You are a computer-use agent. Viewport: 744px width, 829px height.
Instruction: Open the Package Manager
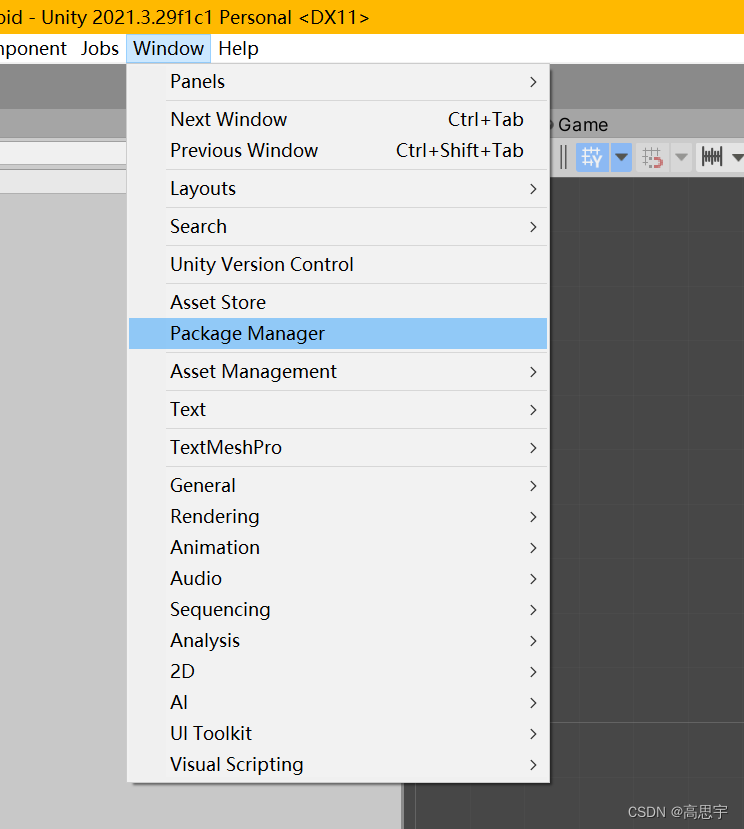[338, 334]
